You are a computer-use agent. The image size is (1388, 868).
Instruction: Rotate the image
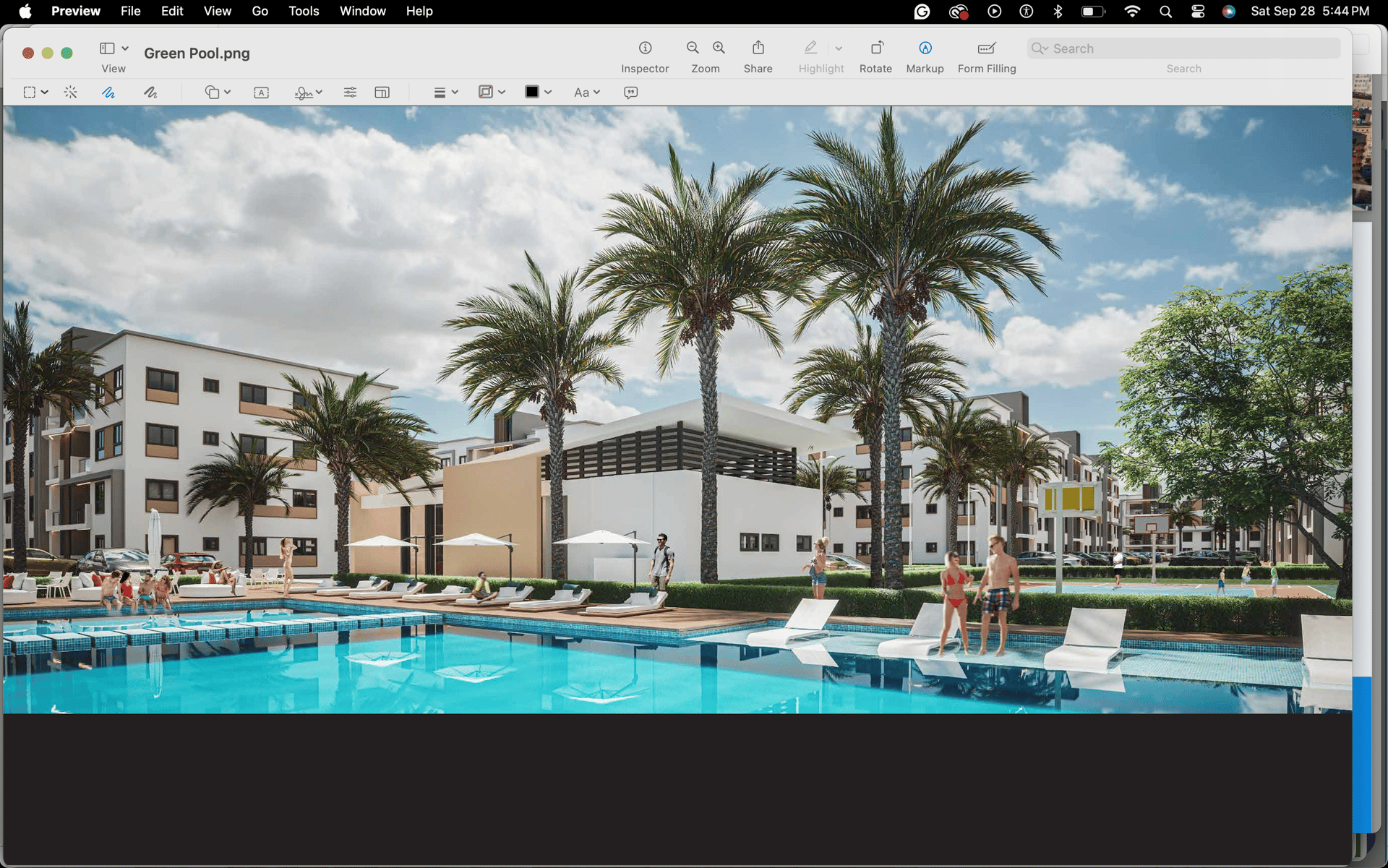tap(875, 48)
